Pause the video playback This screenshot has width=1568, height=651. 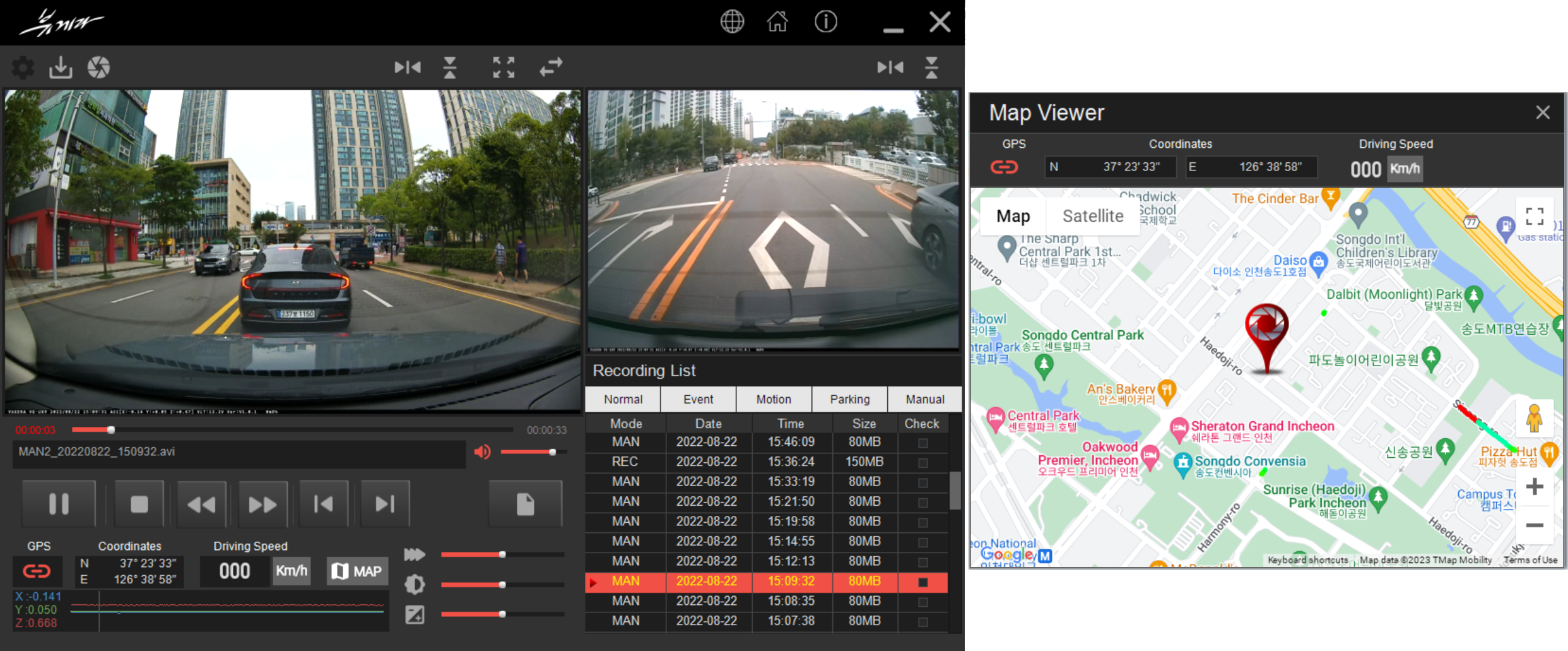(59, 504)
